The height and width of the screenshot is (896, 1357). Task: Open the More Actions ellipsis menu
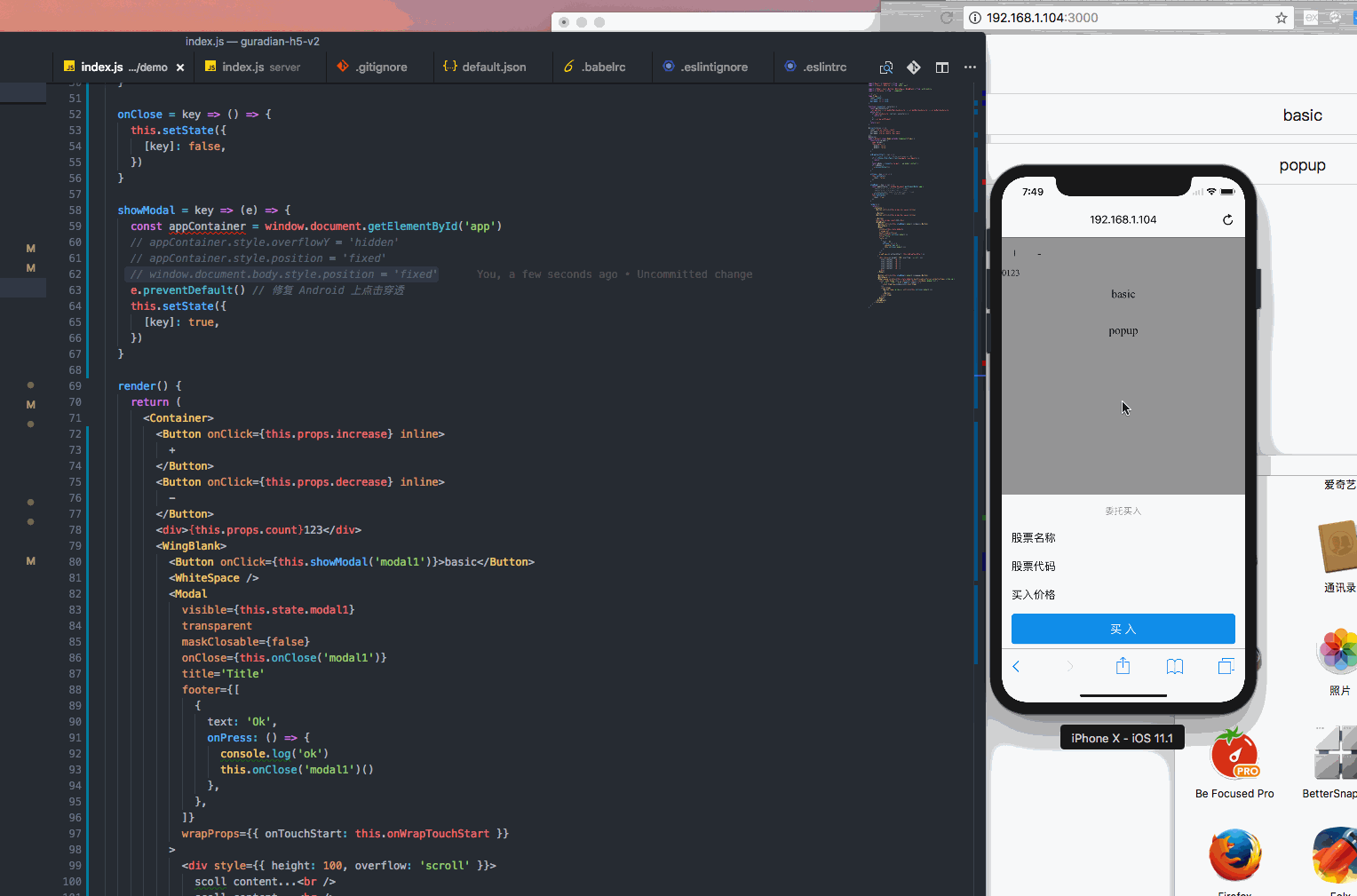coord(970,67)
